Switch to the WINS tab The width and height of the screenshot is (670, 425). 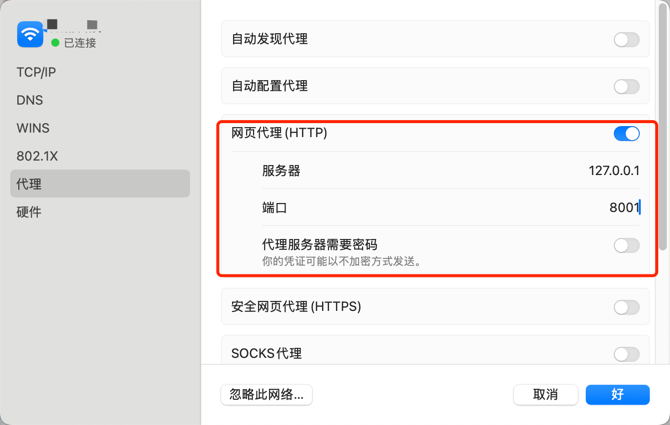[33, 129]
